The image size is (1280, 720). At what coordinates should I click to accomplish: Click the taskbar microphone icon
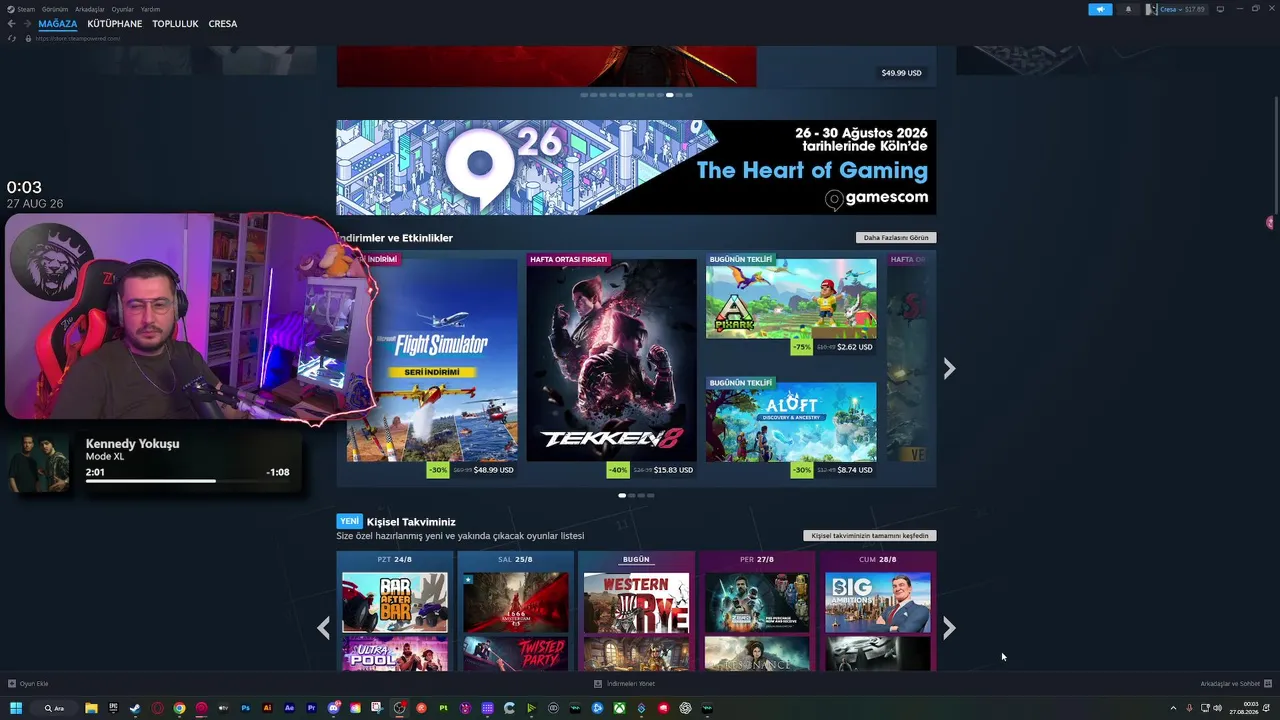(x=1189, y=708)
